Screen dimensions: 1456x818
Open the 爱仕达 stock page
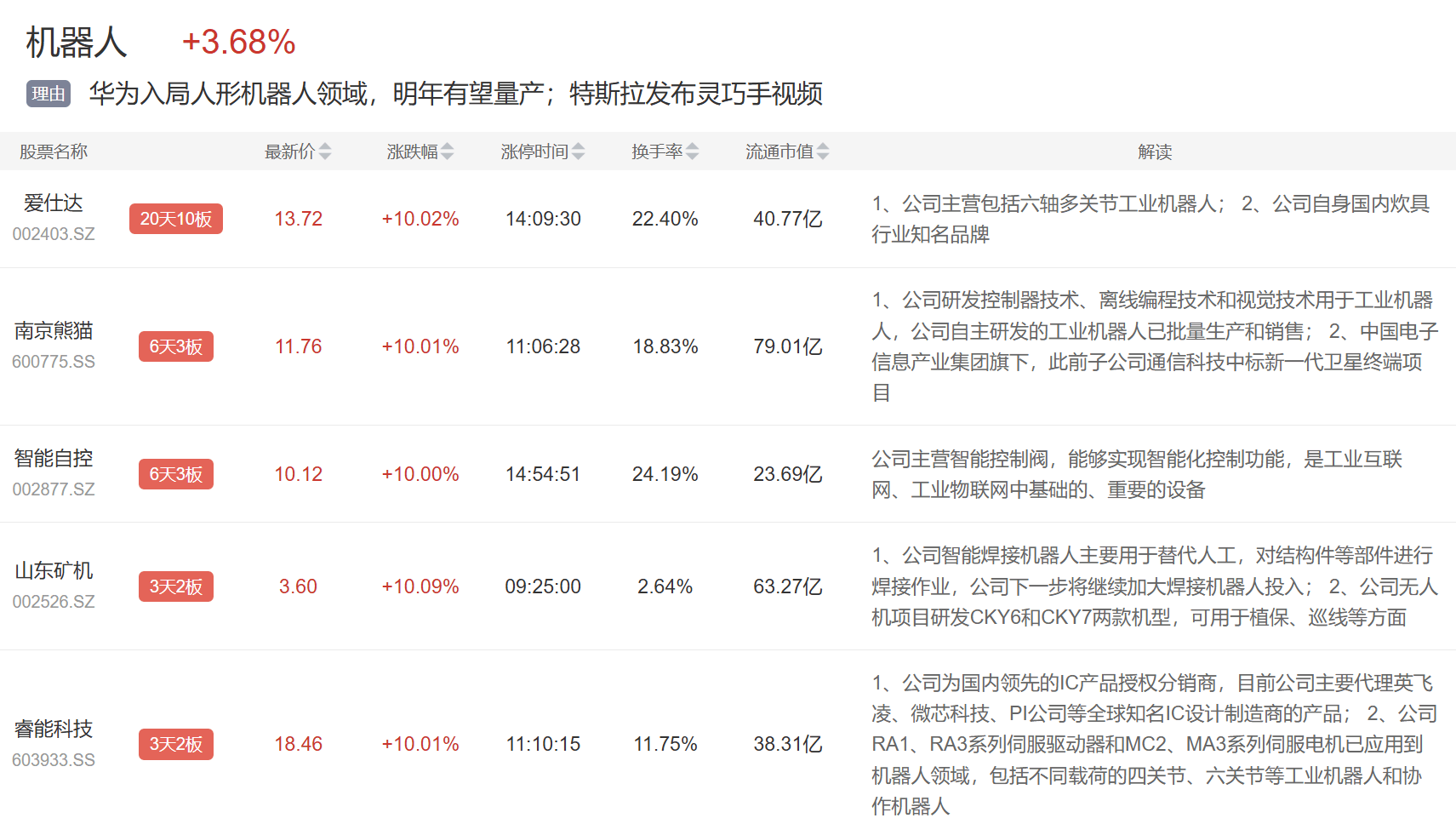click(x=54, y=204)
